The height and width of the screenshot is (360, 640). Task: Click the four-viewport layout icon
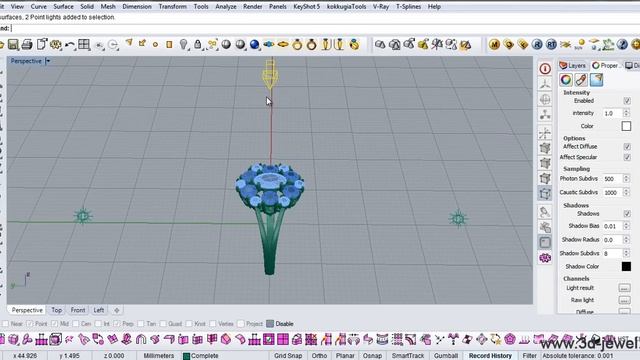click(84, 44)
